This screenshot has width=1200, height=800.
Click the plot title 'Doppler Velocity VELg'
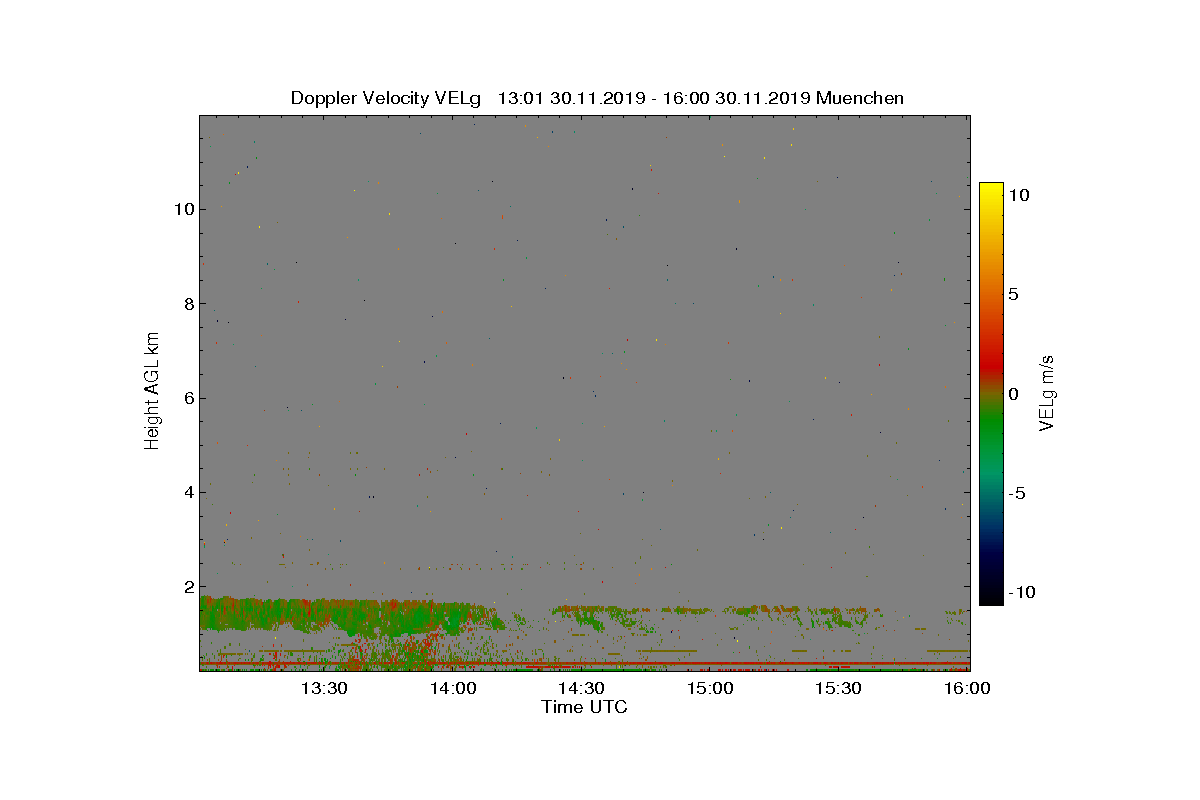point(386,98)
